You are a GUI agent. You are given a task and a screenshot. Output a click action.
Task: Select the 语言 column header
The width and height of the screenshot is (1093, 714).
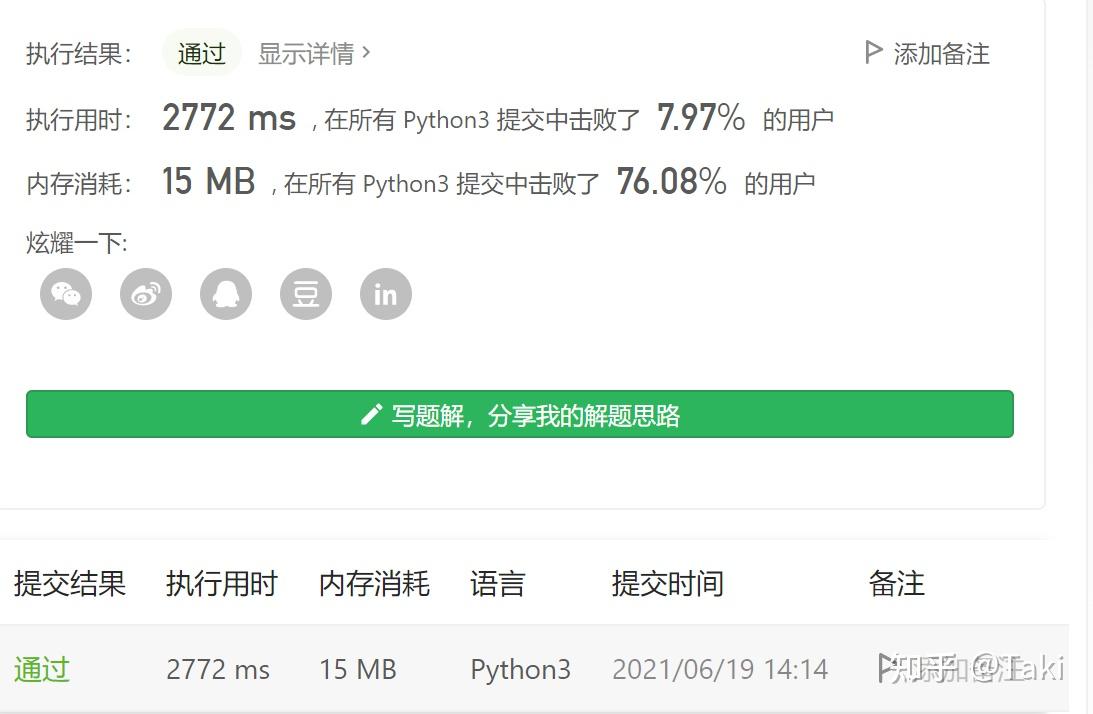coord(497,583)
